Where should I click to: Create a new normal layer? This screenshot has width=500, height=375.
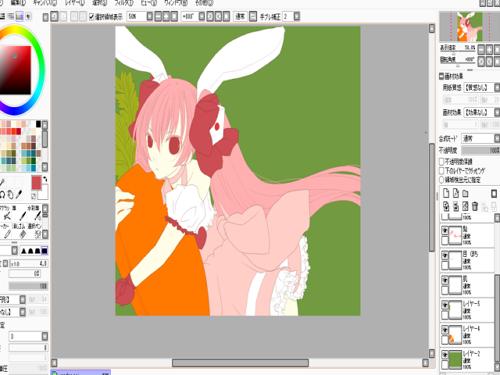coord(446,193)
